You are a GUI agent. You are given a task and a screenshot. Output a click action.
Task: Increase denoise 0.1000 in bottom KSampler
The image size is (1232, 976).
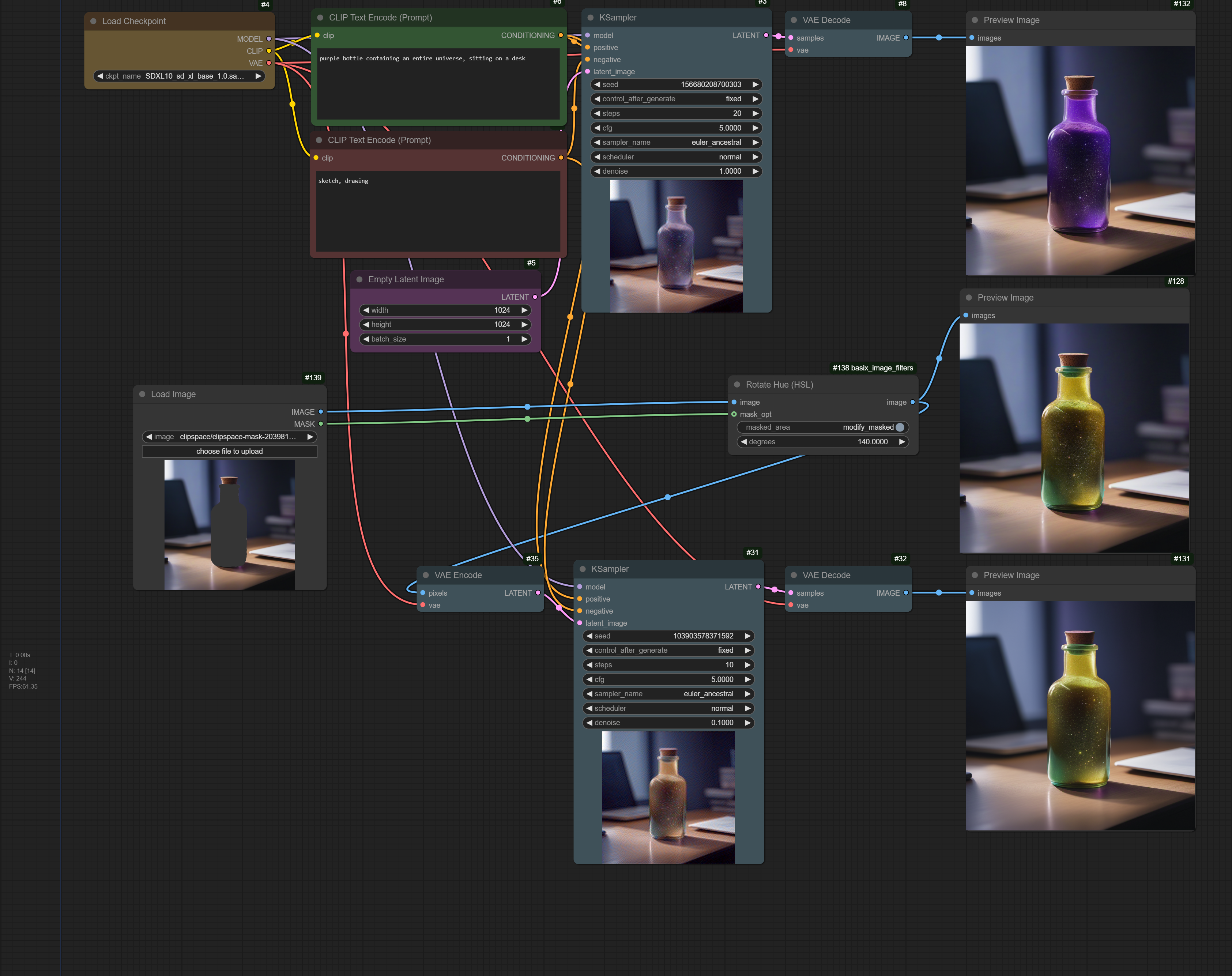coord(747,723)
